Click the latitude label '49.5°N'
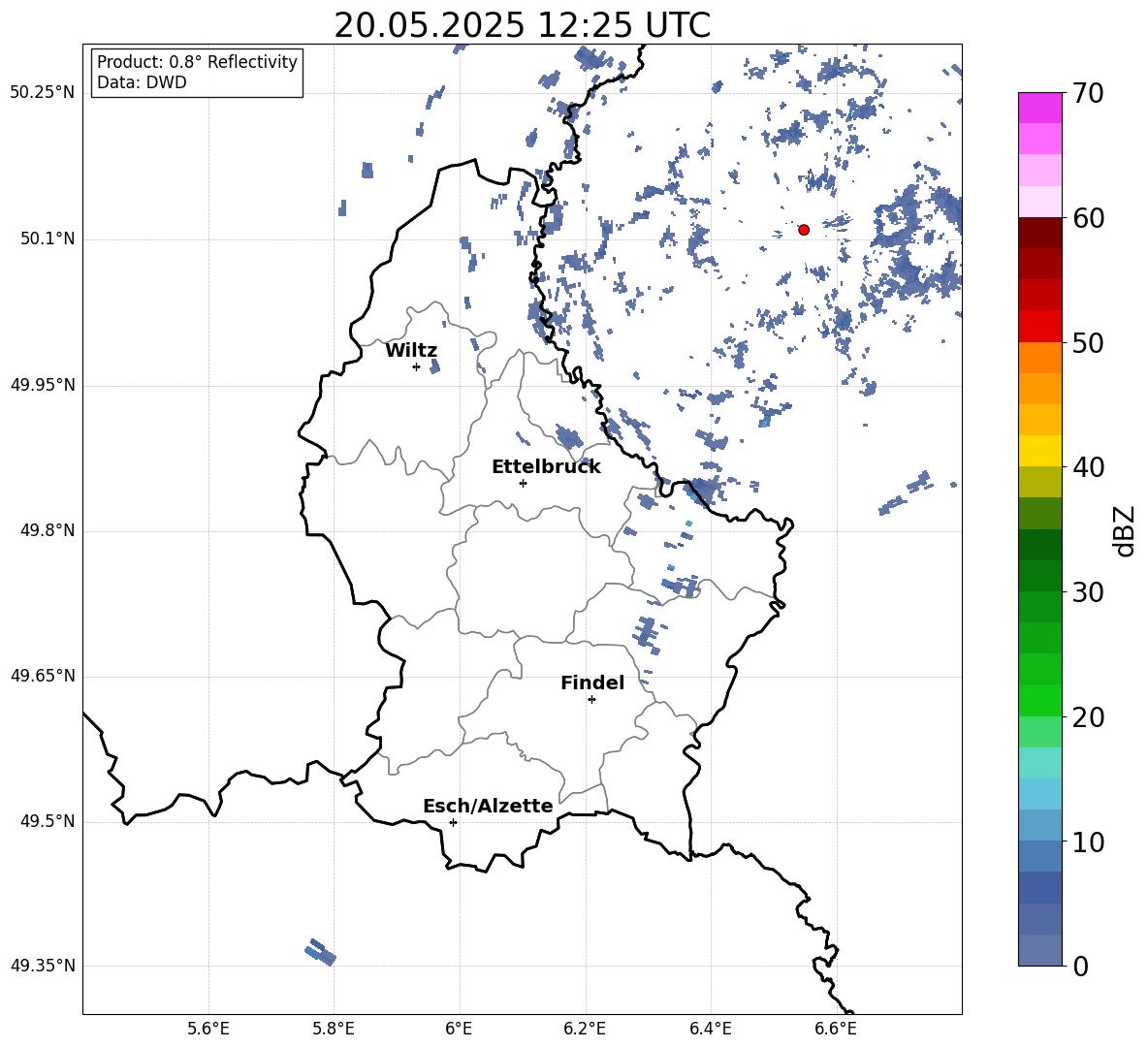 (x=48, y=821)
